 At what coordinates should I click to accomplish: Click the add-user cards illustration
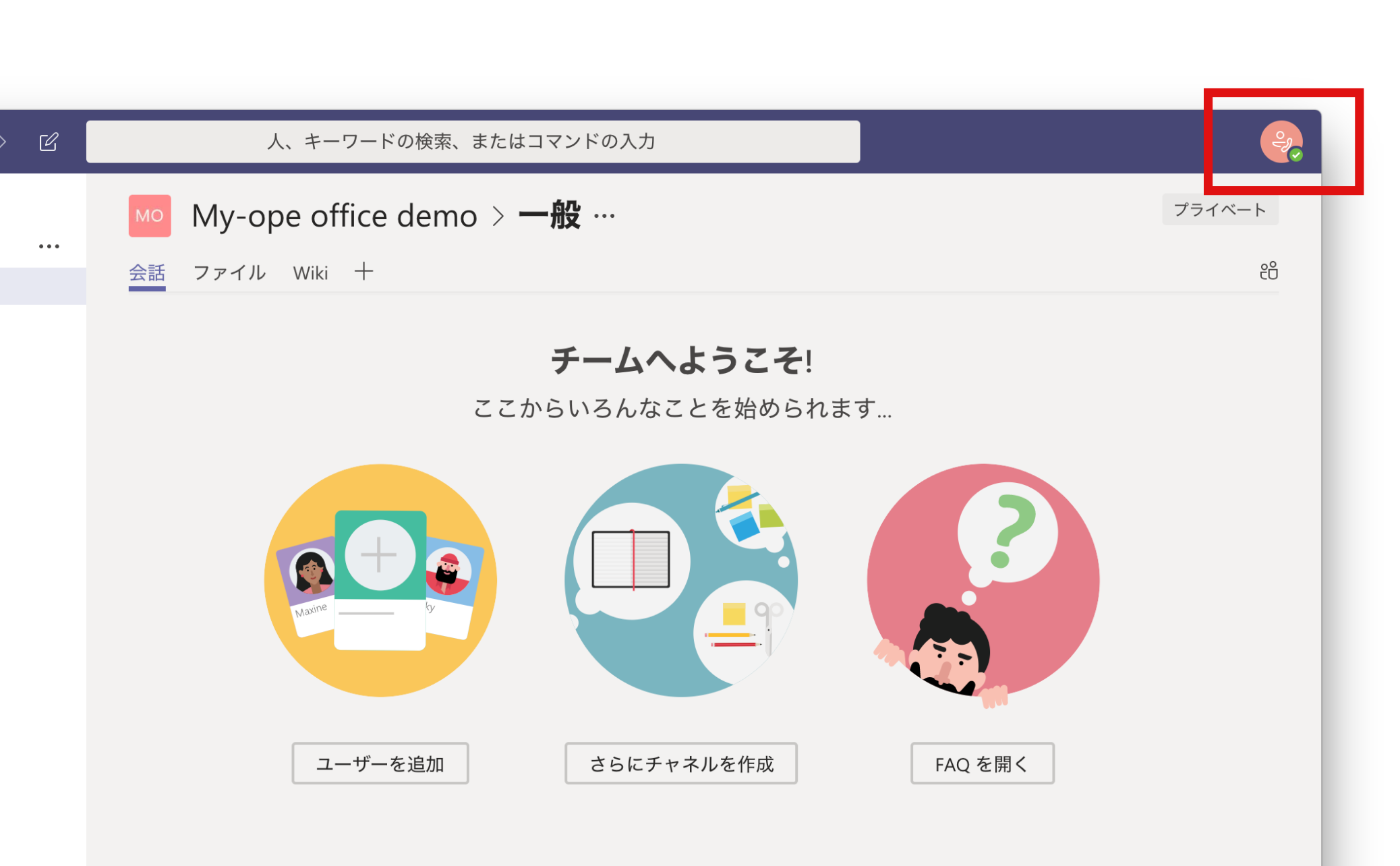[380, 580]
